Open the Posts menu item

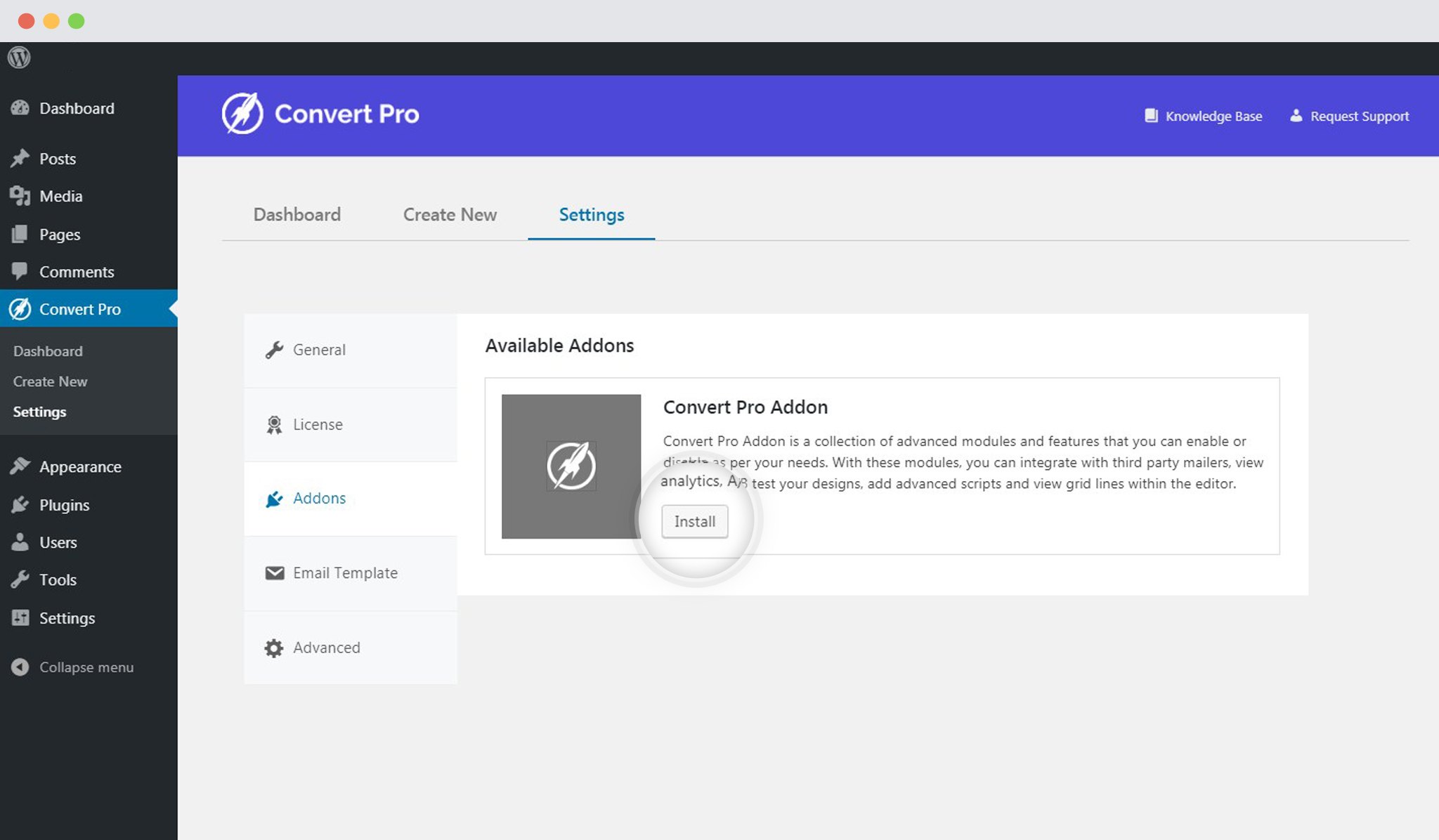[89, 158]
